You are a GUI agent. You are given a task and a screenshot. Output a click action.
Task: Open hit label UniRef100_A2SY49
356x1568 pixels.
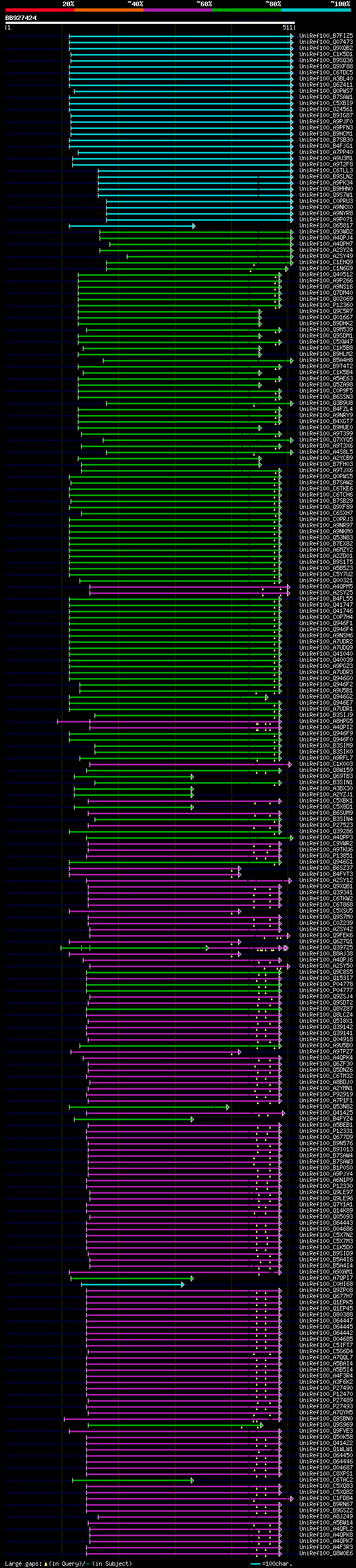tap(326, 256)
